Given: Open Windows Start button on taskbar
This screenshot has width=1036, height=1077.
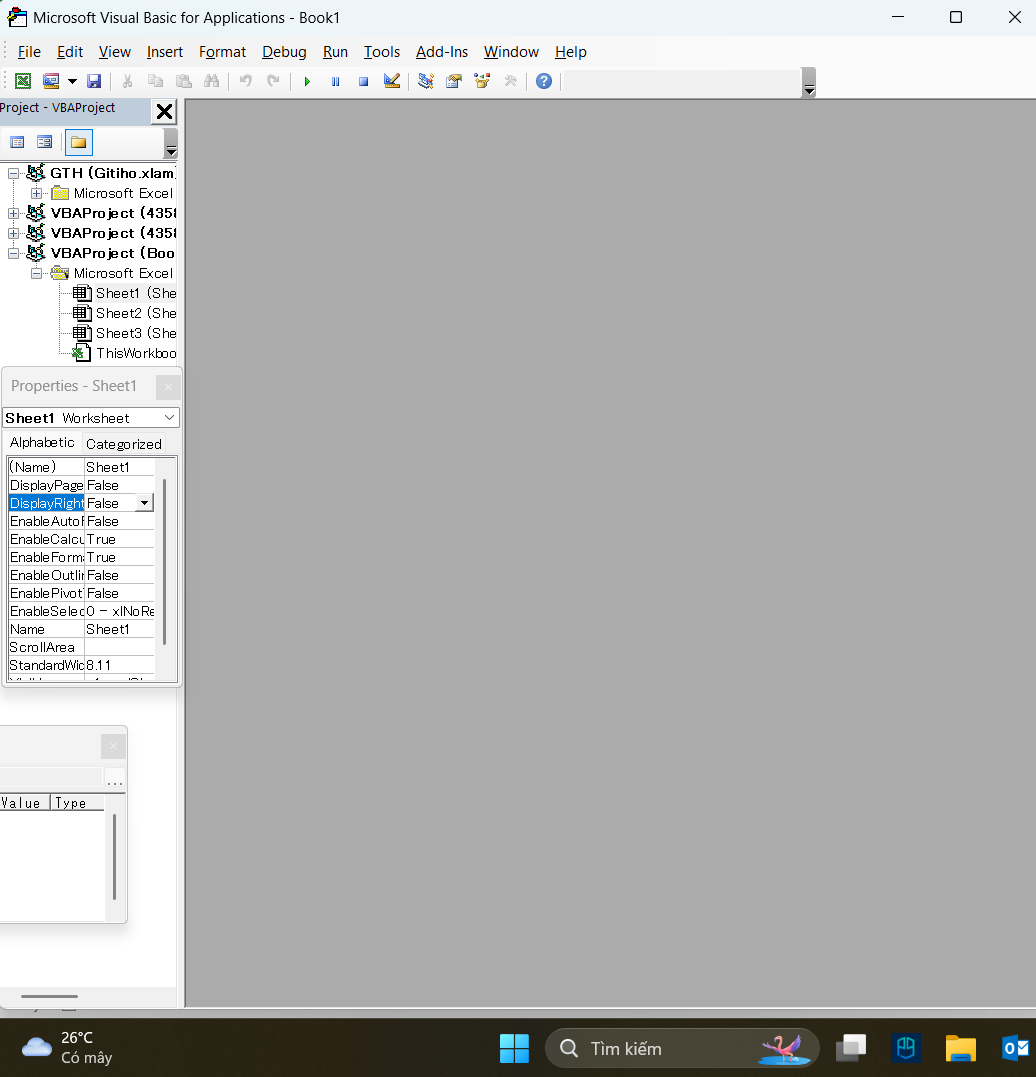Looking at the screenshot, I should 514,1048.
